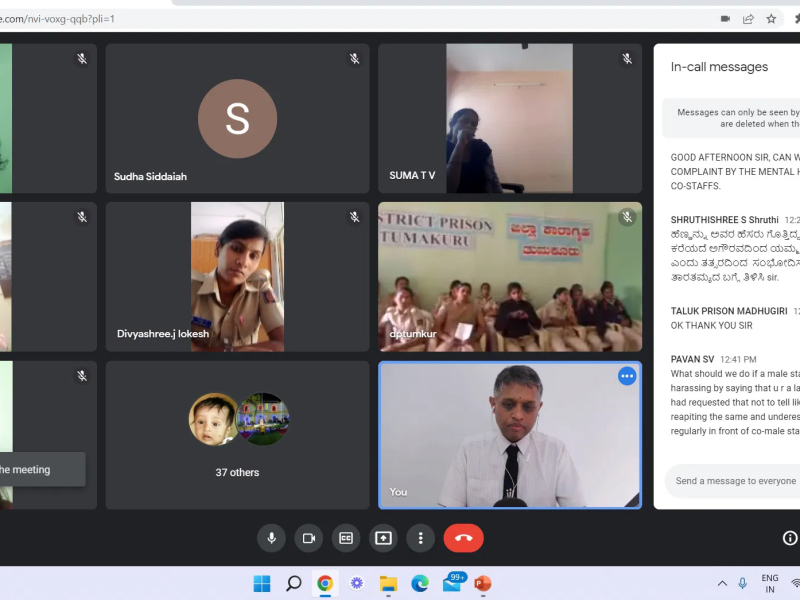
Task: Toggle the camera in the call controls
Action: (x=309, y=538)
